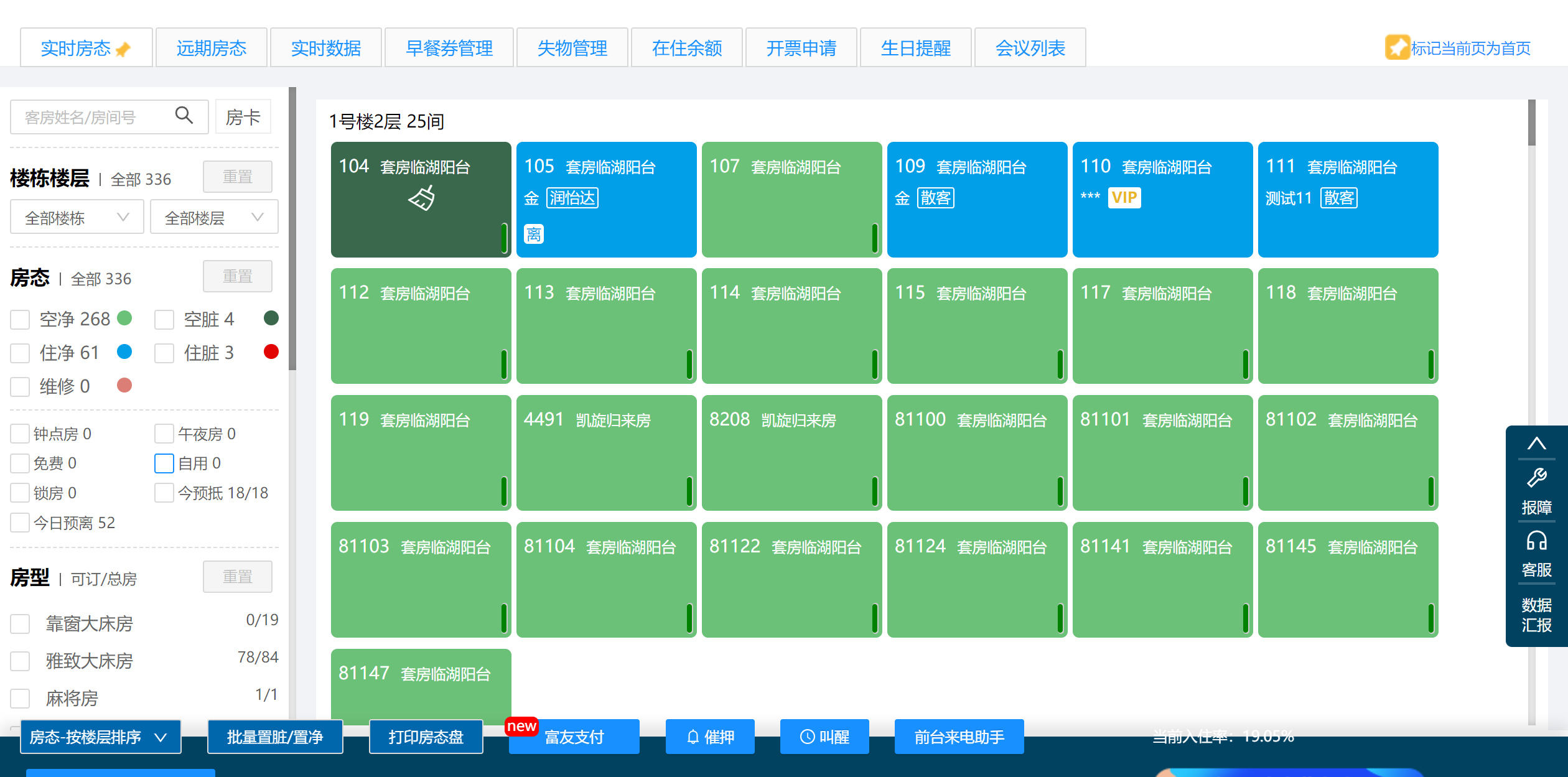This screenshot has height=777, width=1568.
Task: Reset the 房型 filter with 重置
Action: 238,577
